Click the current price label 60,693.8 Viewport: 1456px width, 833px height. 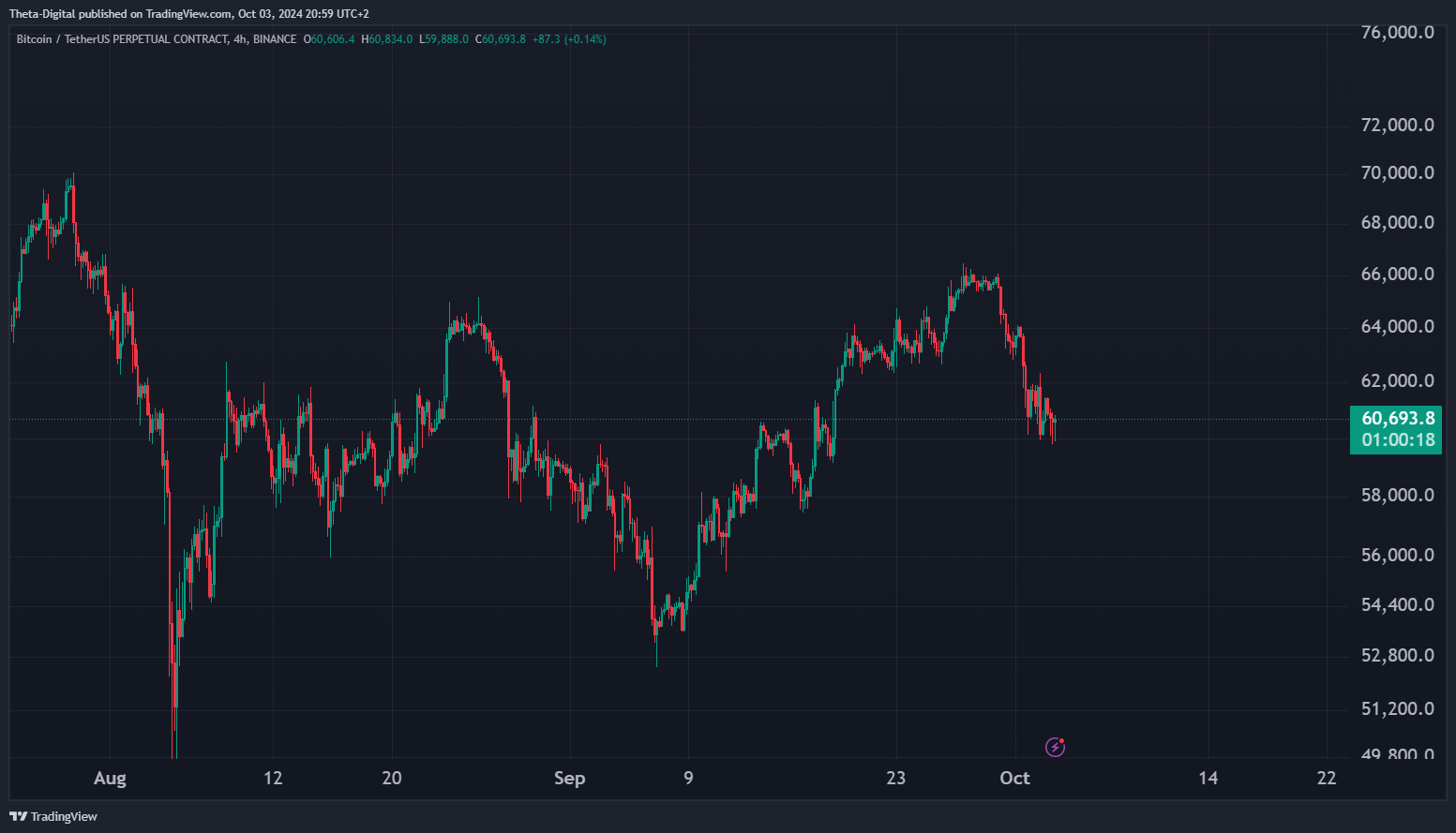(x=1398, y=418)
